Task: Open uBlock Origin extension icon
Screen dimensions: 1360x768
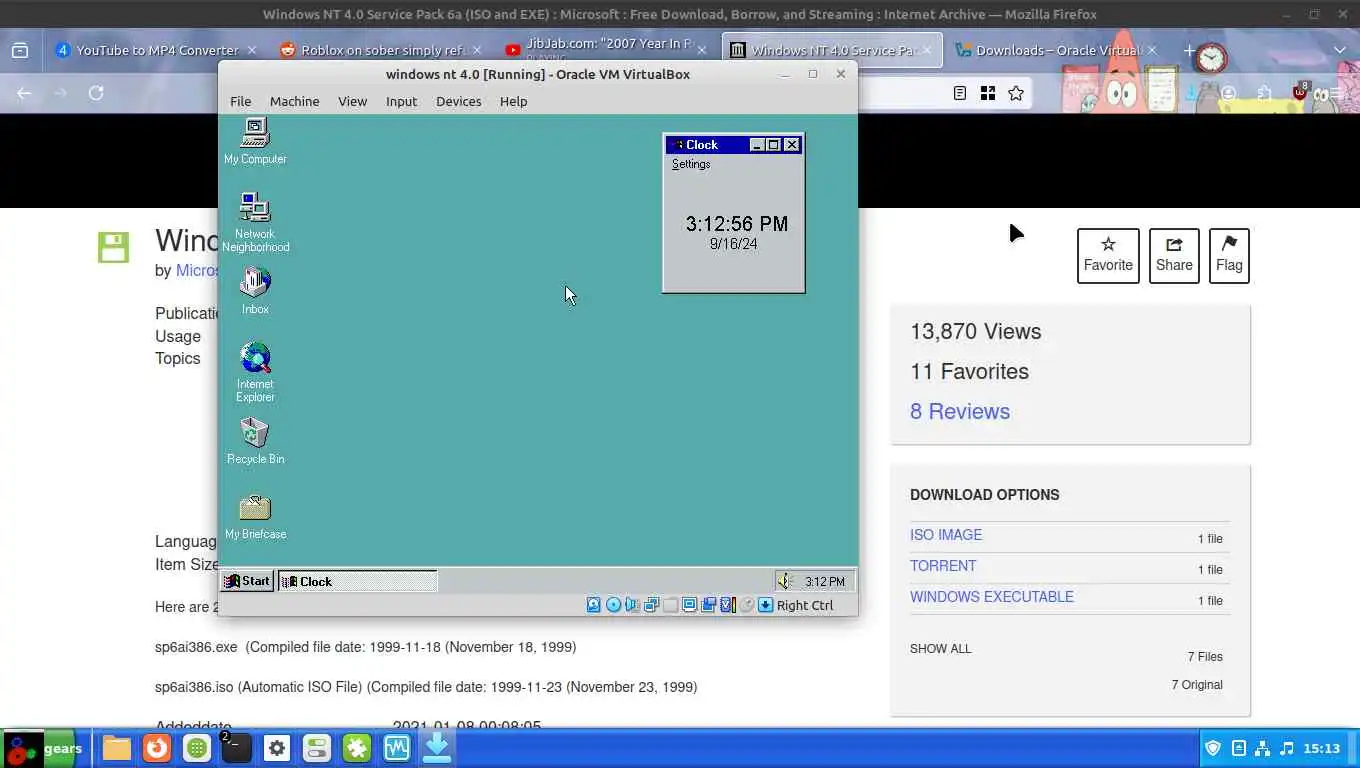Action: coord(1300,92)
